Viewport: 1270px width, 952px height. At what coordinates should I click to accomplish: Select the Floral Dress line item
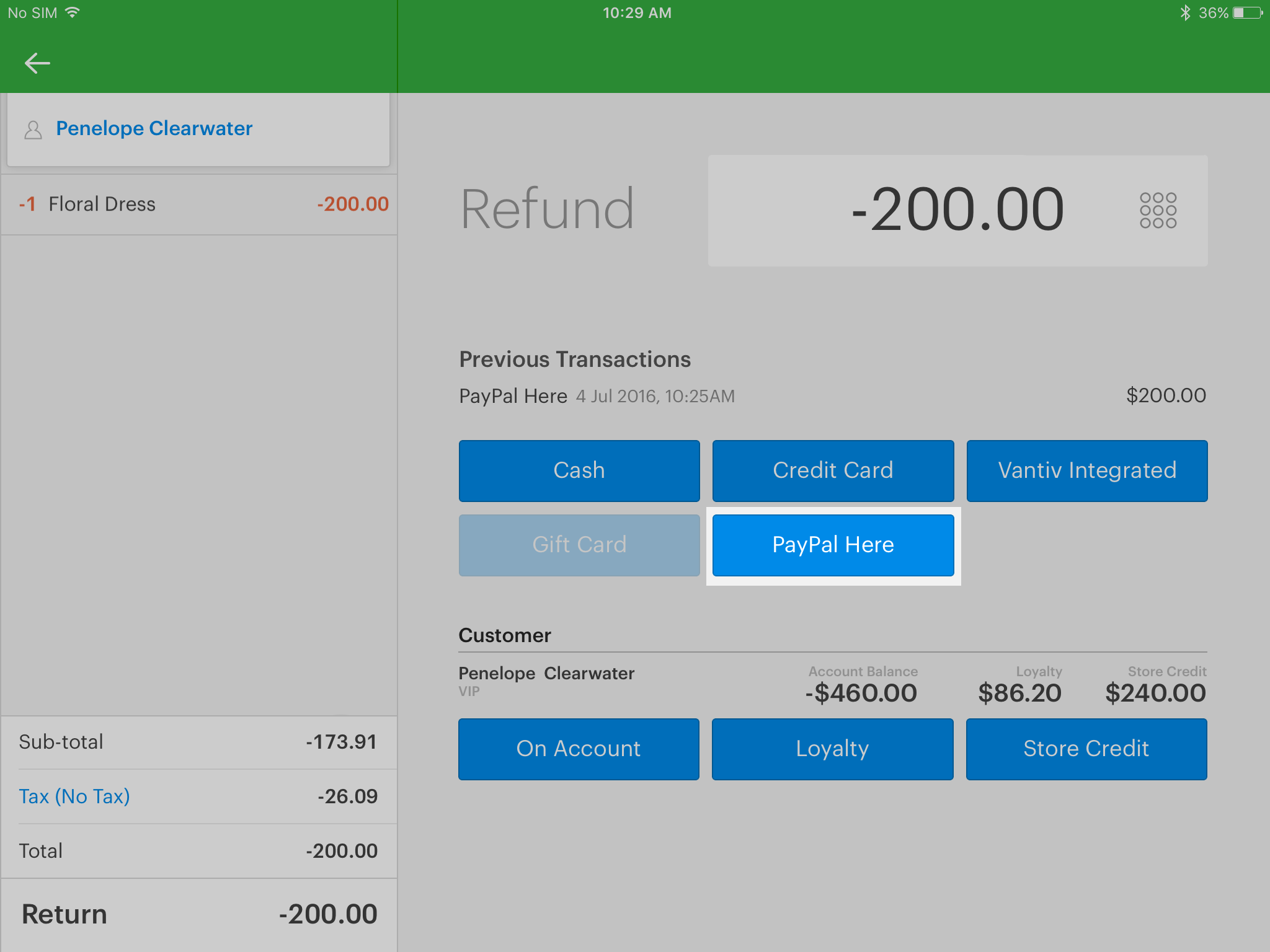(x=198, y=205)
